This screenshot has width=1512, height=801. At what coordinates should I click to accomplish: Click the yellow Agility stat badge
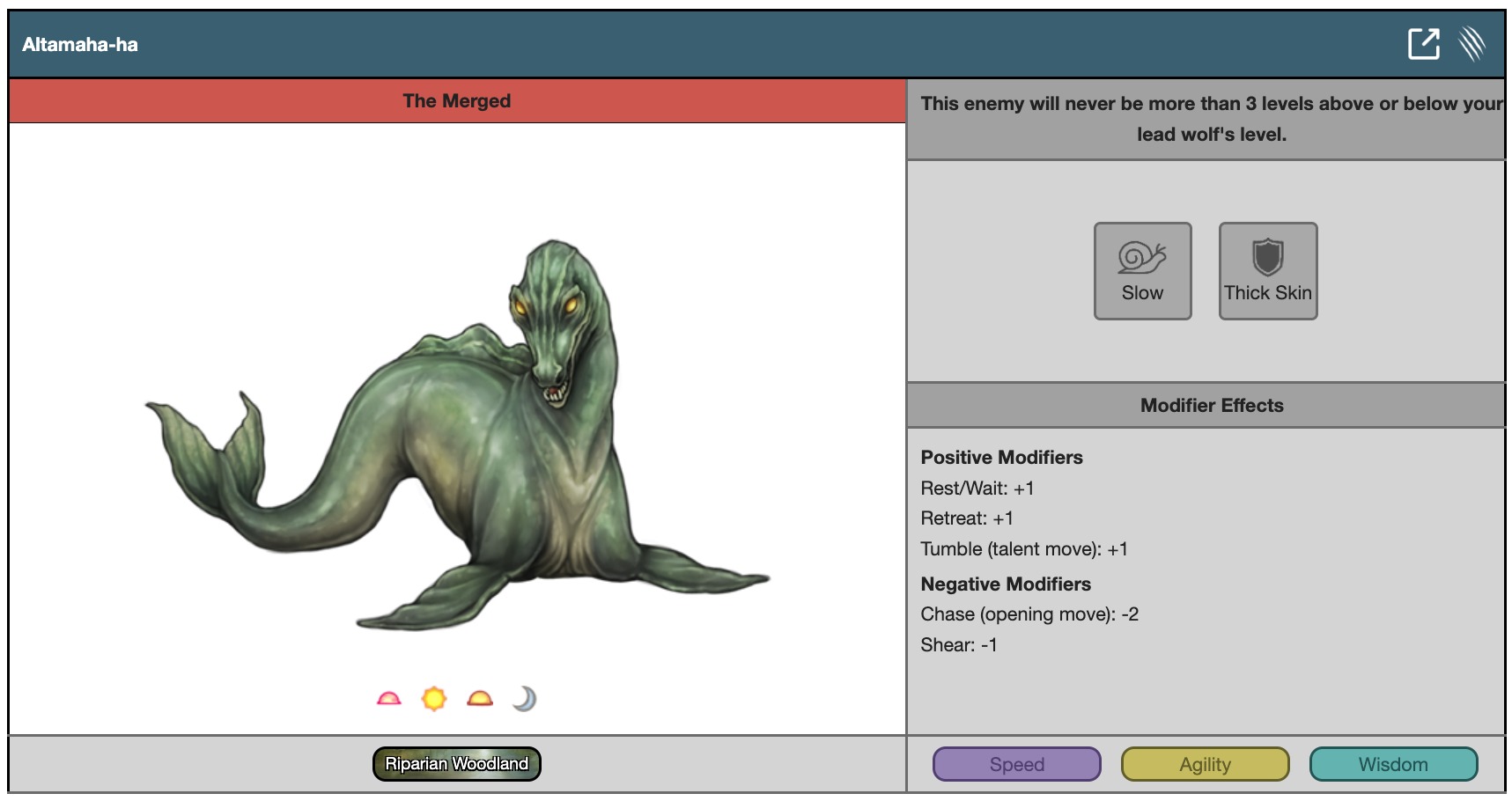coord(1205,764)
